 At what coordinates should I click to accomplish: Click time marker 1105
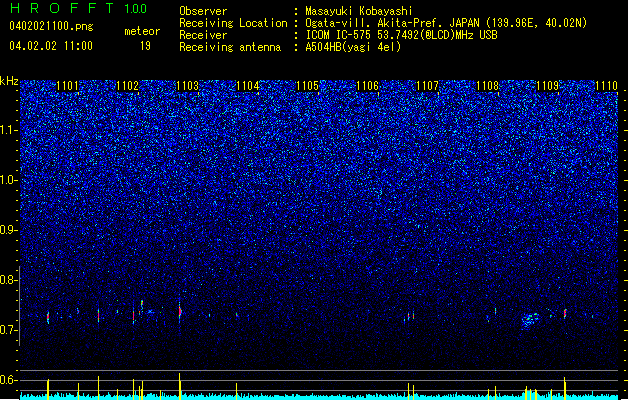click(307, 86)
